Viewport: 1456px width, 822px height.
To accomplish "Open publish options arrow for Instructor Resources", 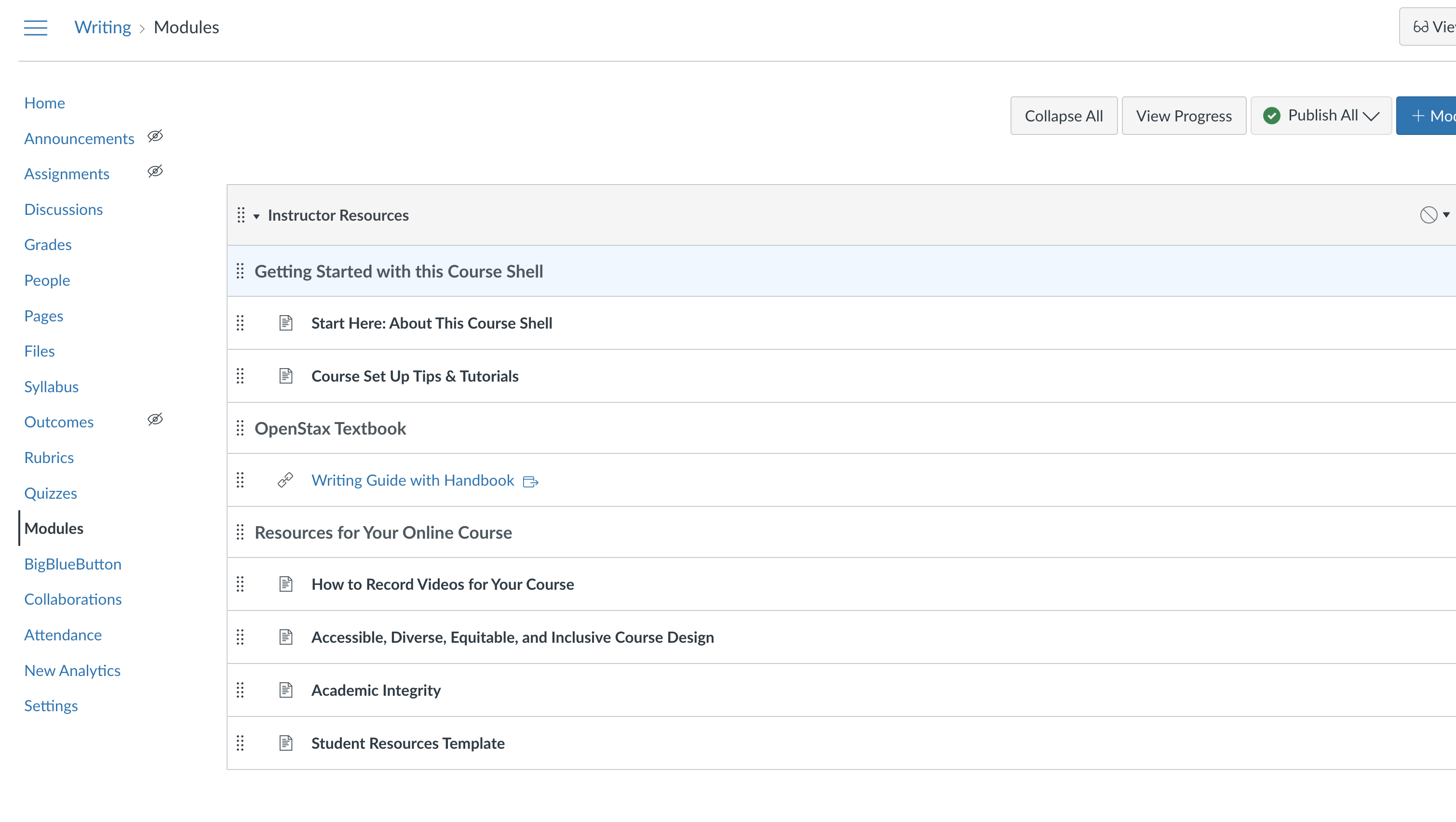I will [1446, 215].
